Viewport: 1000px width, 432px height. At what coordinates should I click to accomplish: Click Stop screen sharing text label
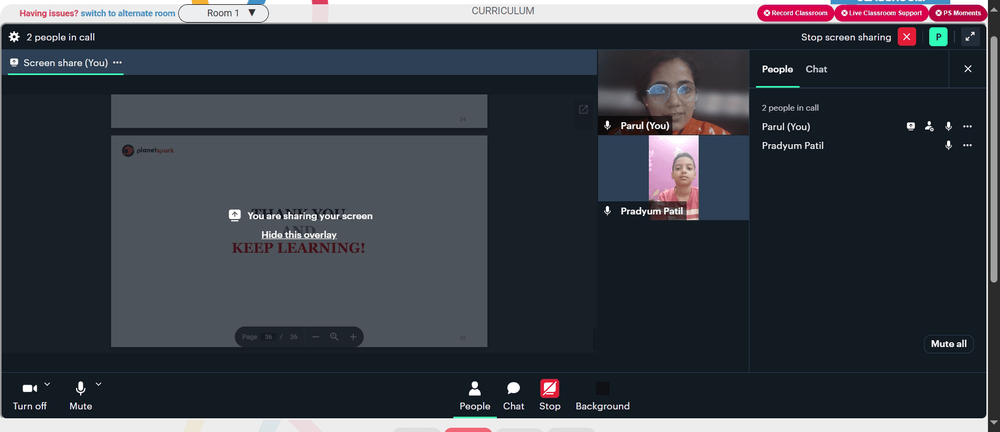pos(846,37)
